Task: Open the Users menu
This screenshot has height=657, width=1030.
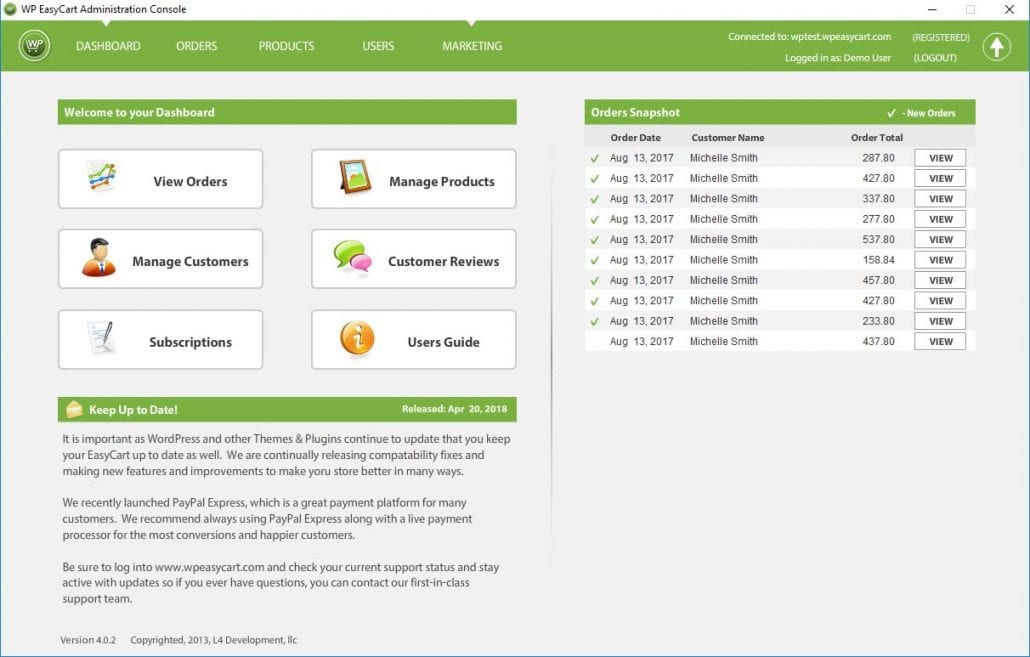Action: coord(378,46)
